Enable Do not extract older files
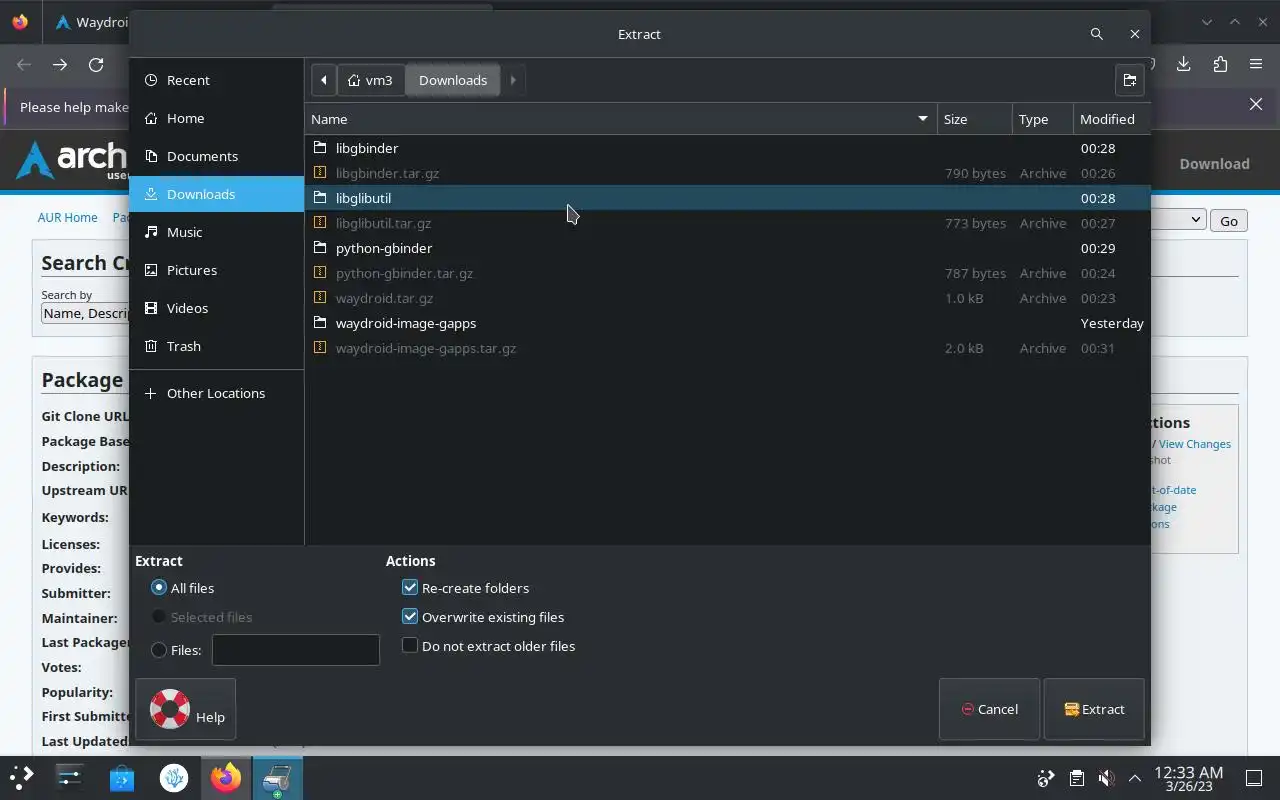Viewport: 1280px width, 800px height. coord(410,646)
